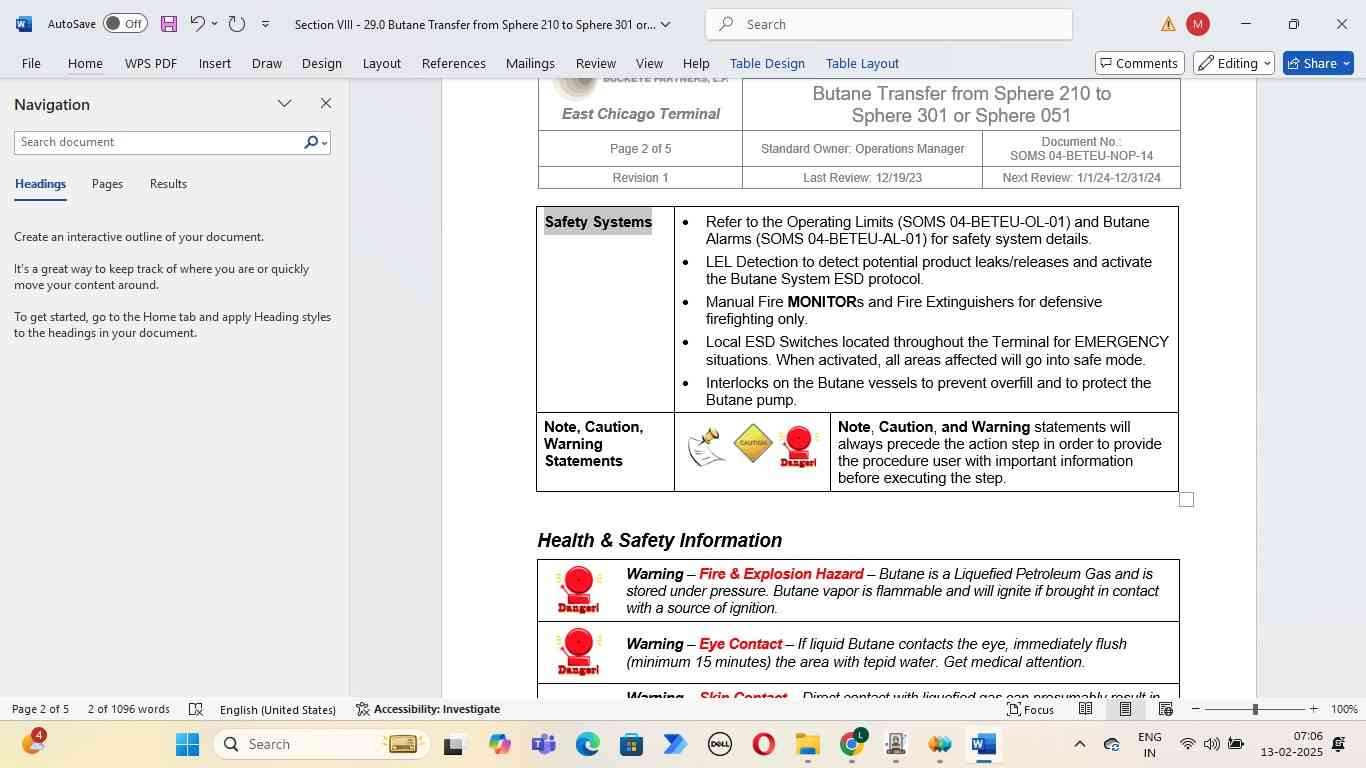Click the Danger icon beside Fire & Explosion Hazard
Viewport: 1366px width, 768px height.
tap(578, 590)
